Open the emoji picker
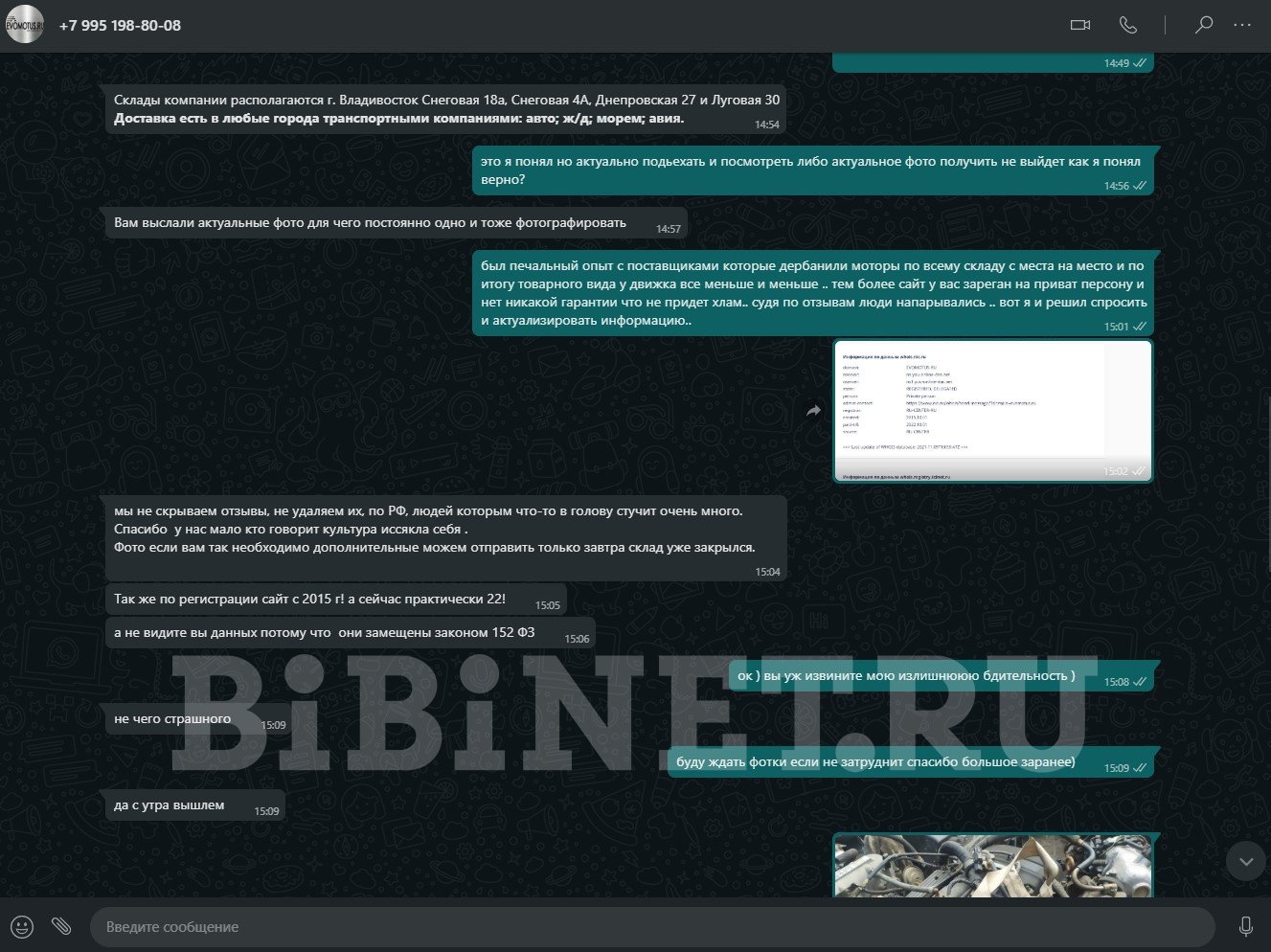 coord(22,926)
